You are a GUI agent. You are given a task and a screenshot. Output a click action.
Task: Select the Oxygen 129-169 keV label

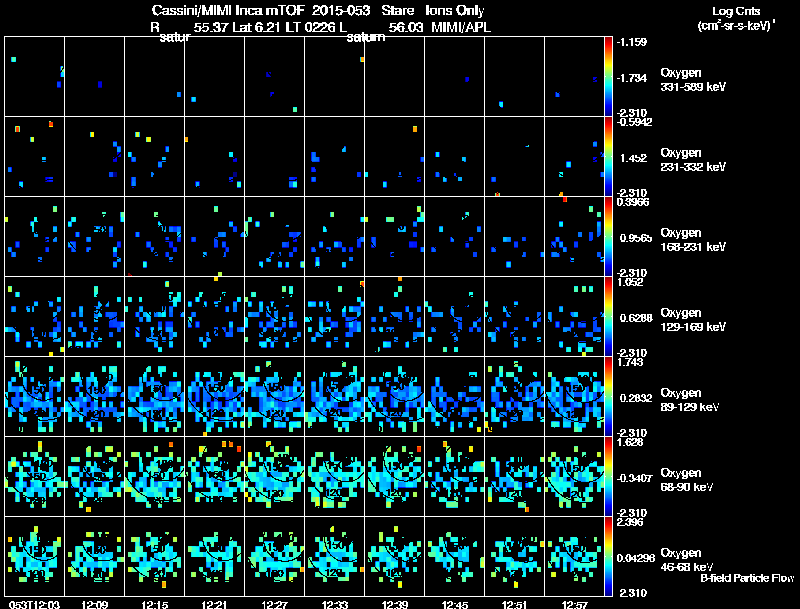(x=693, y=320)
